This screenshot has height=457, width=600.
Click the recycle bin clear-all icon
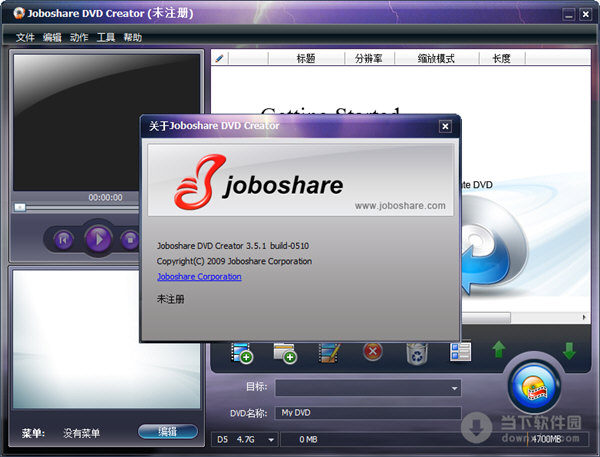coord(416,352)
